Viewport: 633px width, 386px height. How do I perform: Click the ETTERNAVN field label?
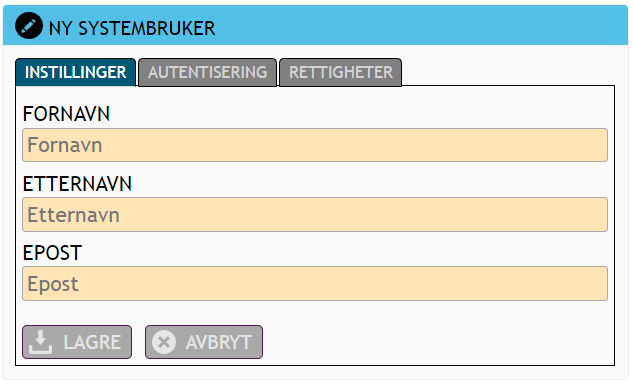[77, 184]
